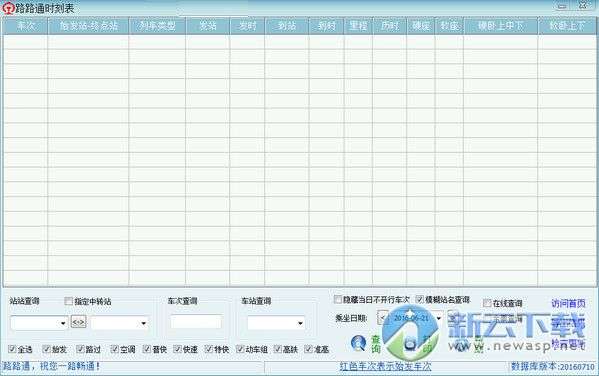Open the 访问首页 link
The width and height of the screenshot is (599, 376).
pyautogui.click(x=568, y=303)
